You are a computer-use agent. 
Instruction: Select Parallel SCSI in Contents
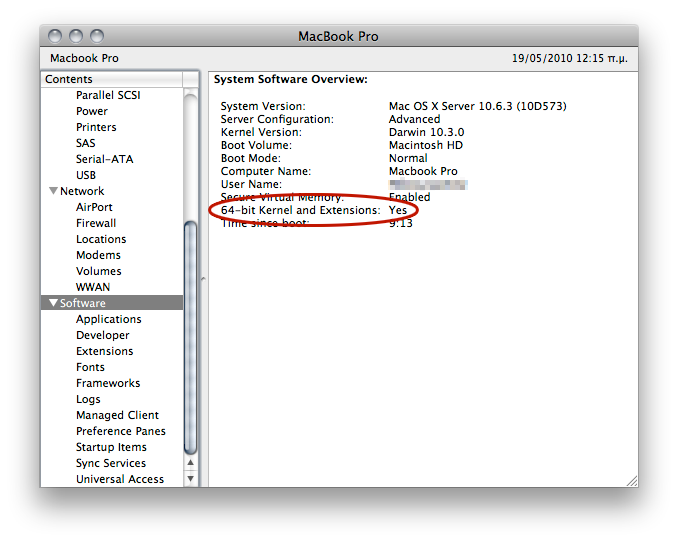tap(108, 95)
